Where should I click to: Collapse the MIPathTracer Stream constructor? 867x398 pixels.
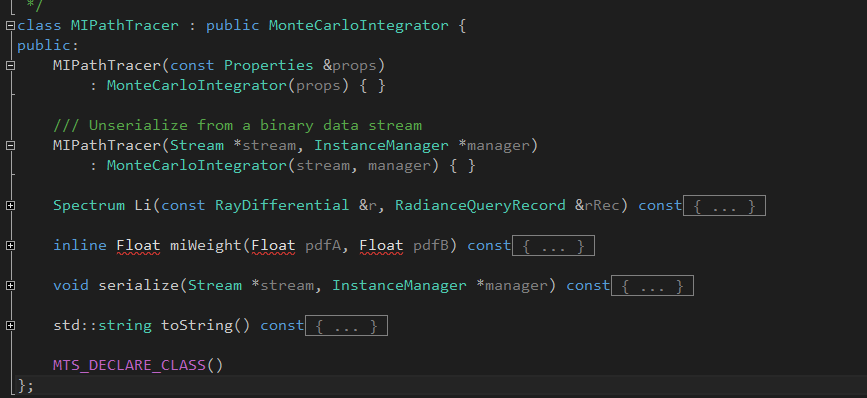[x=10, y=145]
